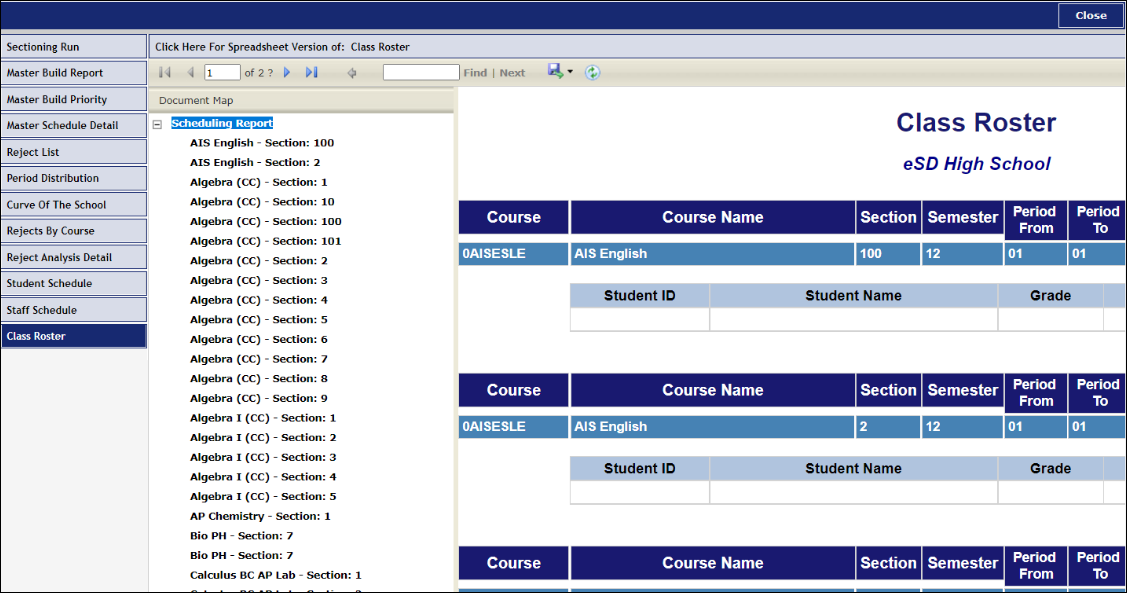Jump to last page of report
Viewport: 1127px width, 593px height.
311,73
